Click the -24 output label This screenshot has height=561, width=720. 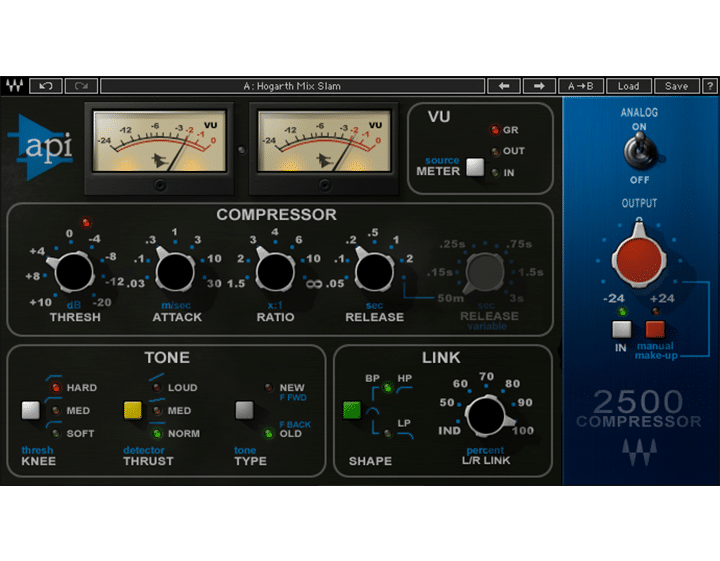coord(614,298)
